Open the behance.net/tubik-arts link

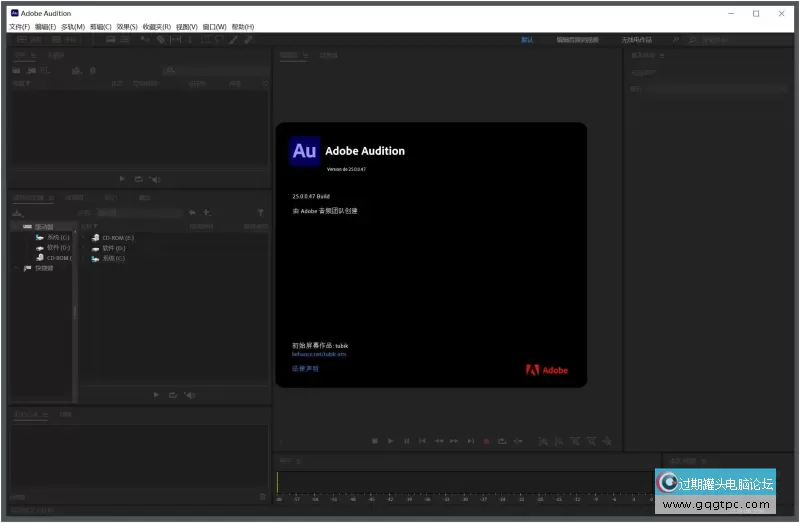click(319, 354)
